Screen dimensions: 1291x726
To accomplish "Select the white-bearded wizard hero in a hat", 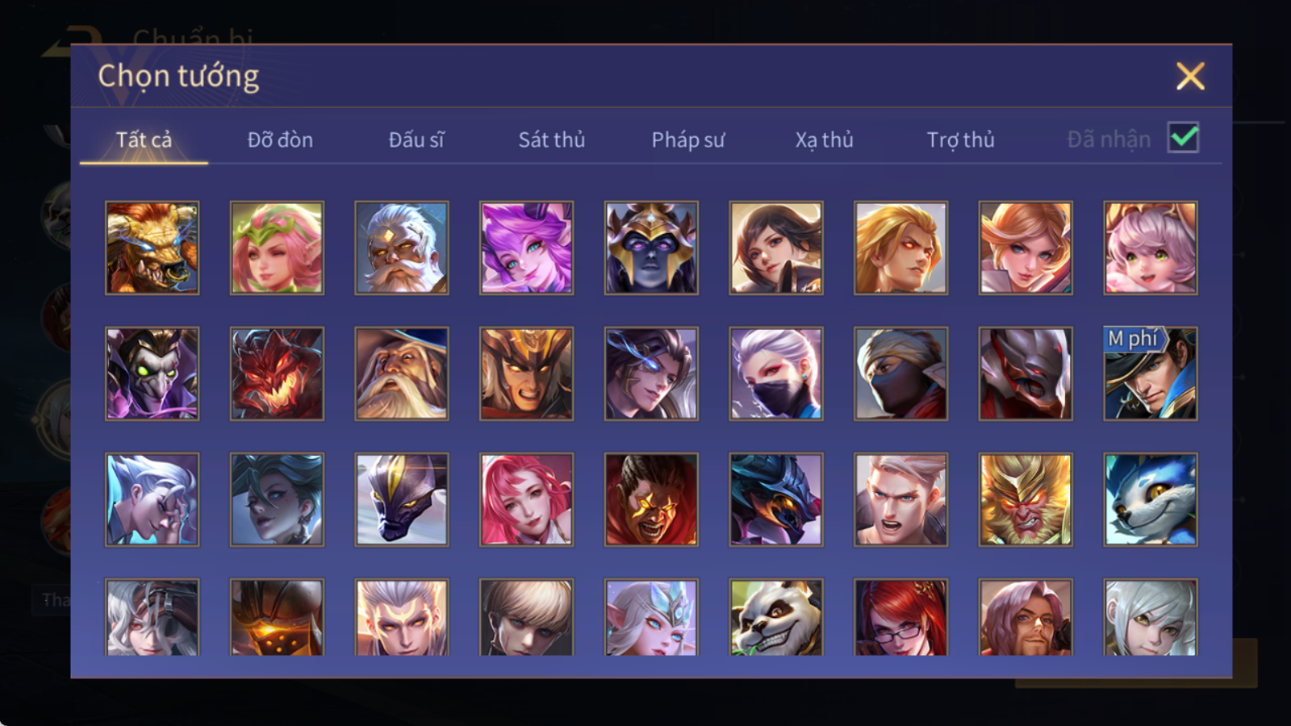I will pos(401,374).
